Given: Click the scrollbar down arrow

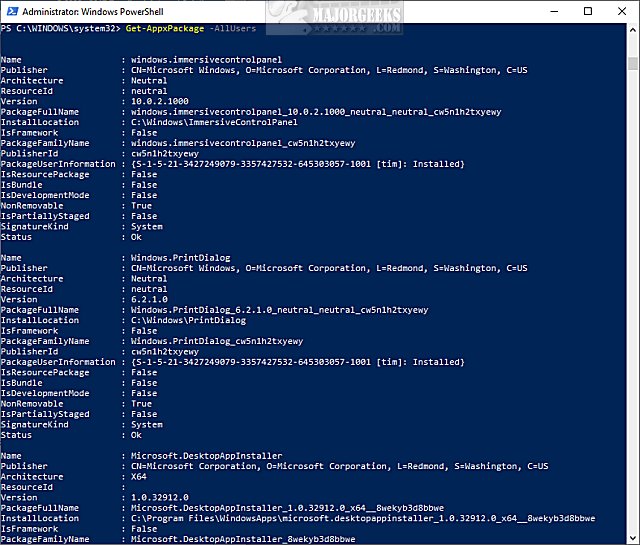Looking at the screenshot, I should coord(632,538).
